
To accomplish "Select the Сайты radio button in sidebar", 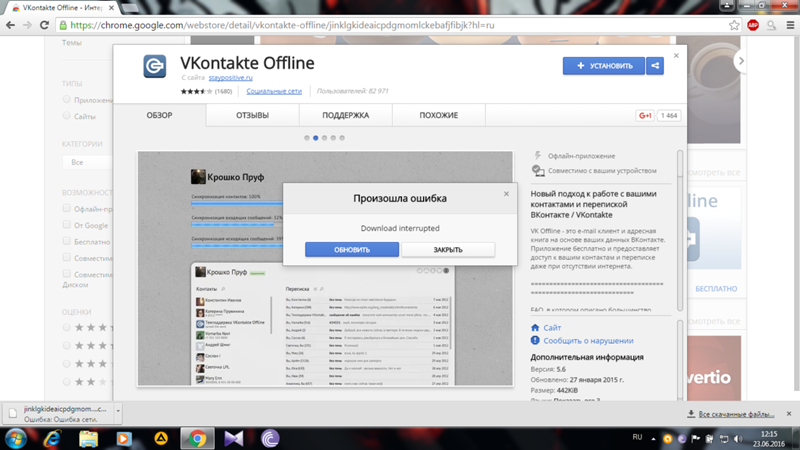I will (66, 116).
